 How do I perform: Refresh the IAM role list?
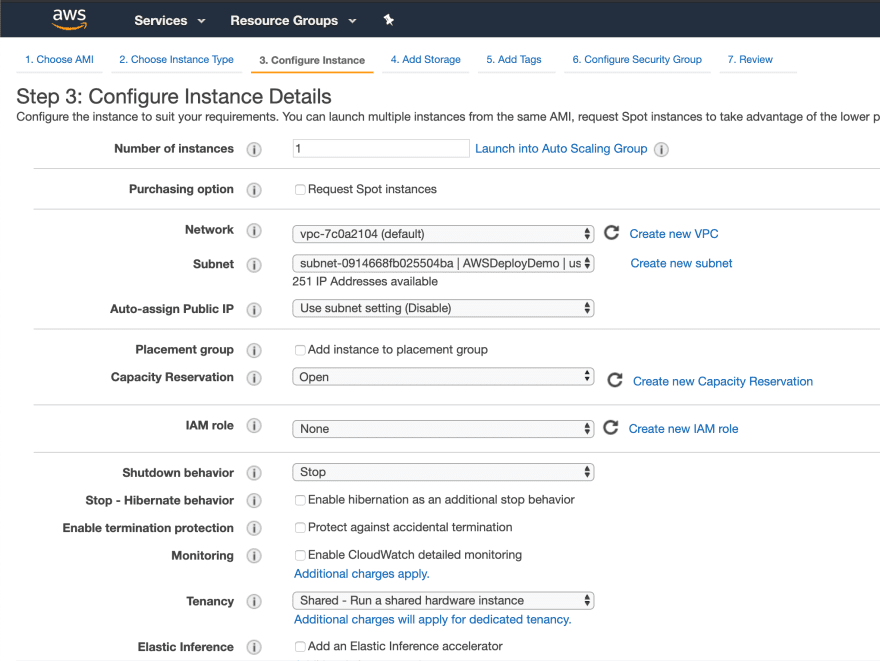611,428
